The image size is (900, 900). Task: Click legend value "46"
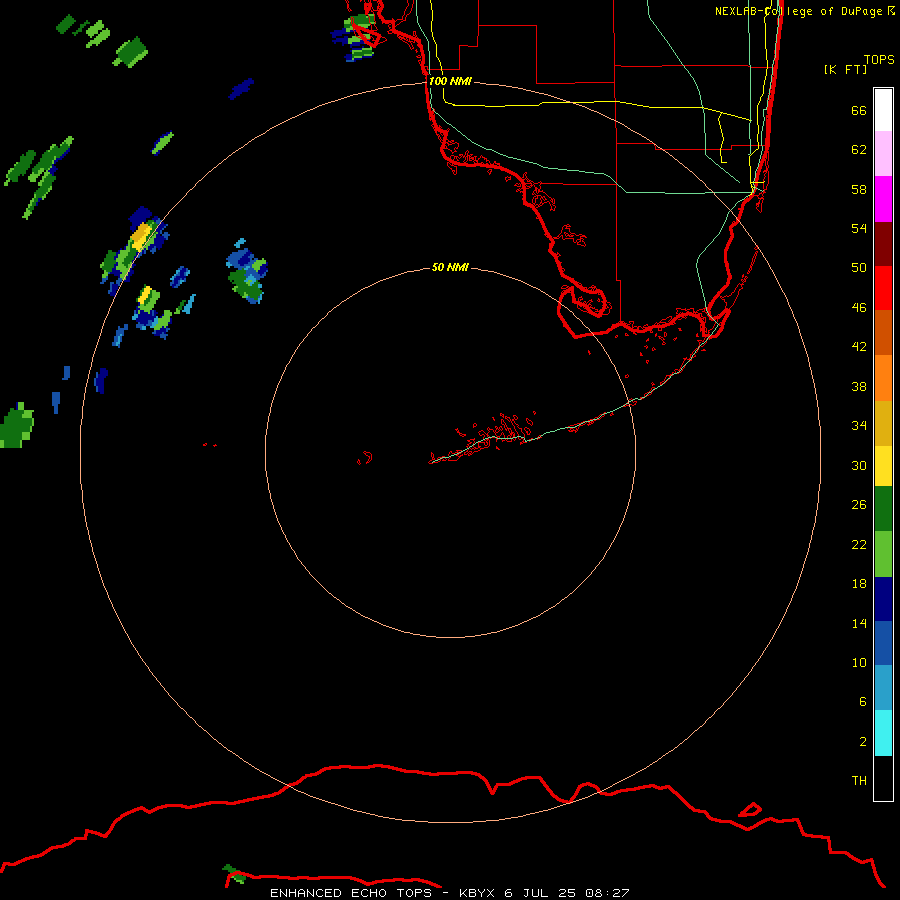click(859, 308)
